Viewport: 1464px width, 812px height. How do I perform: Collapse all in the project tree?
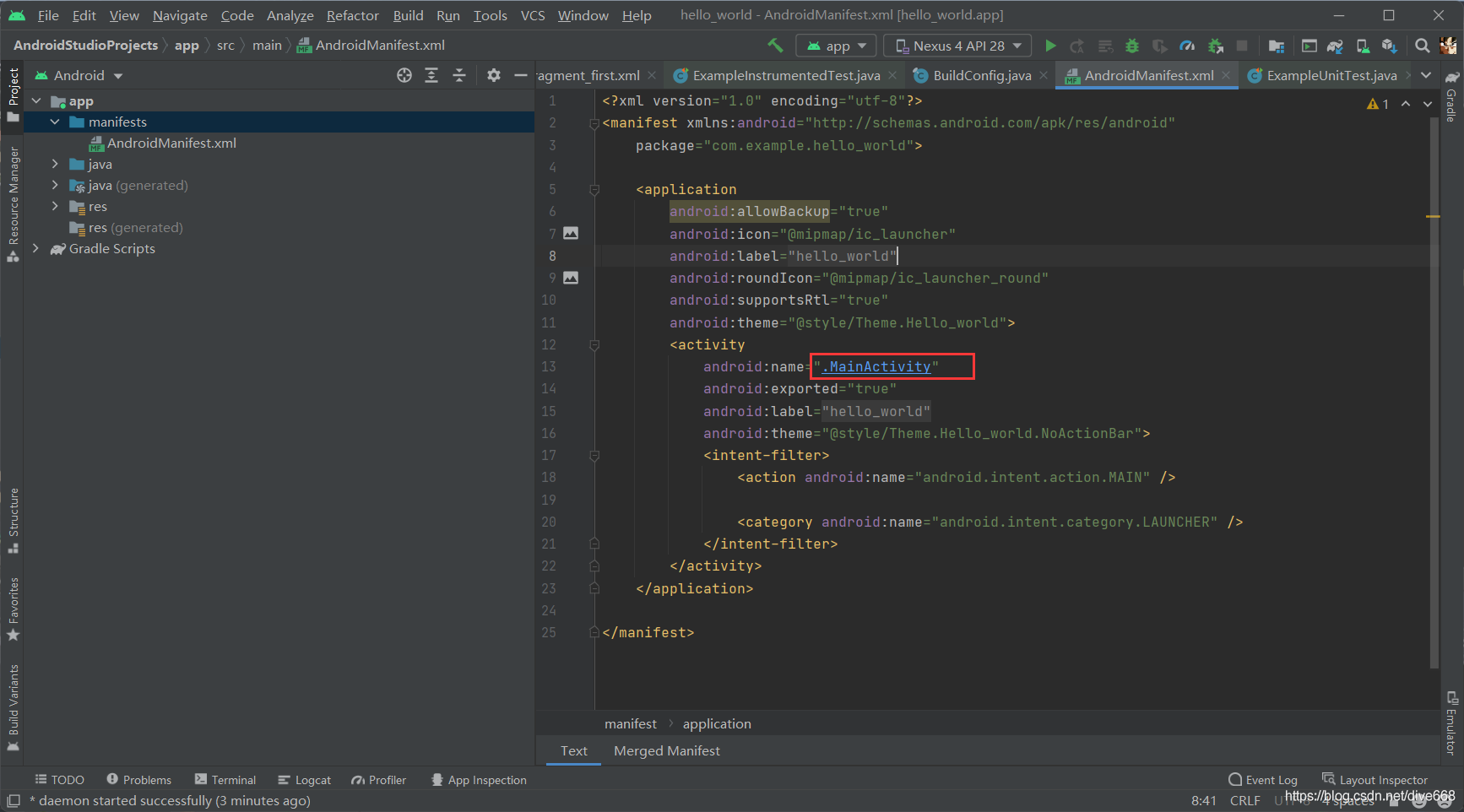[459, 75]
